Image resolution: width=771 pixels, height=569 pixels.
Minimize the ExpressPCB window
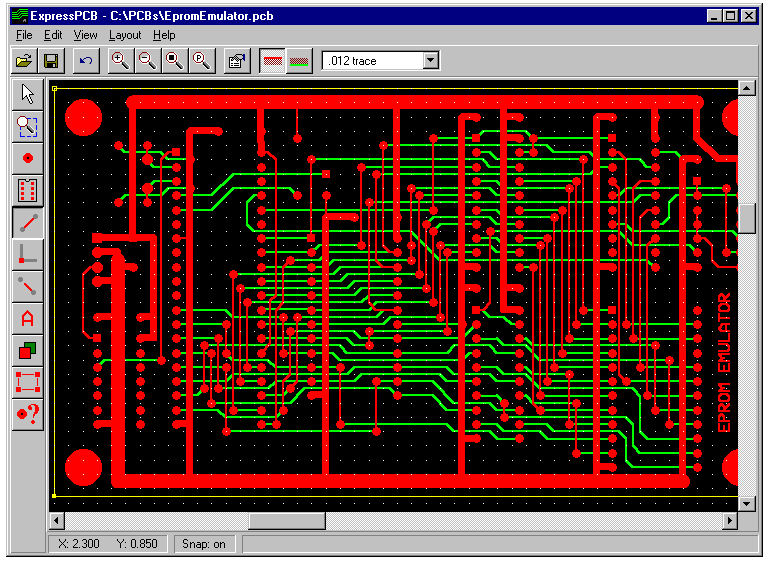(714, 16)
